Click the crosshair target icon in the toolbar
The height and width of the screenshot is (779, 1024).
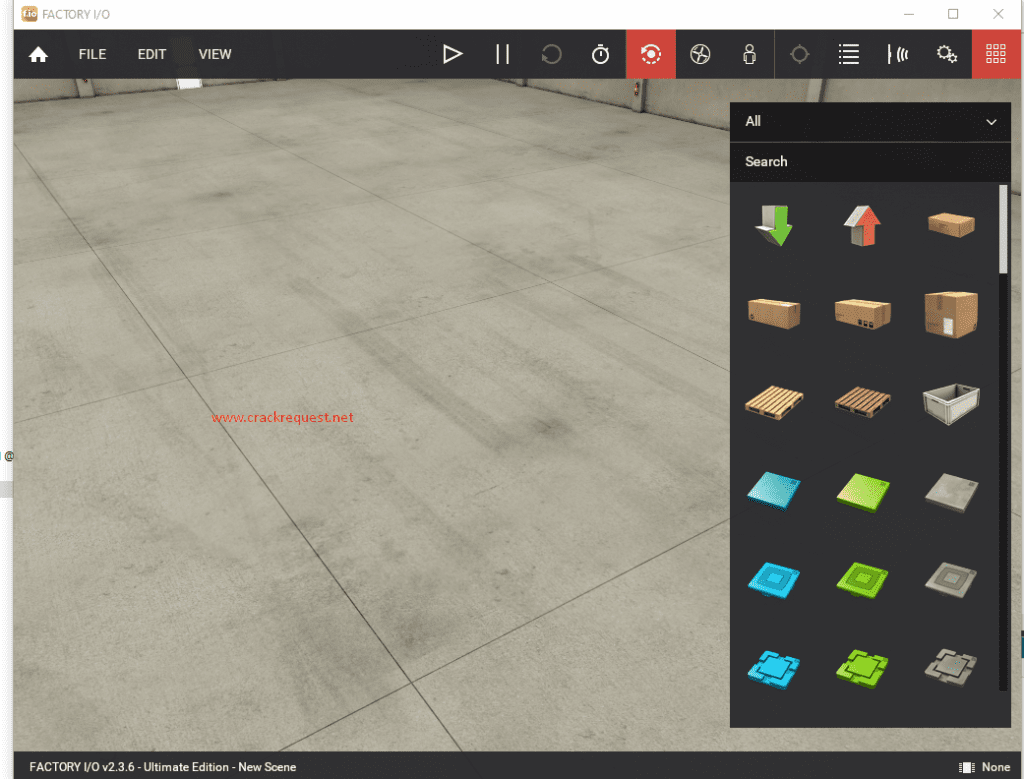(799, 54)
